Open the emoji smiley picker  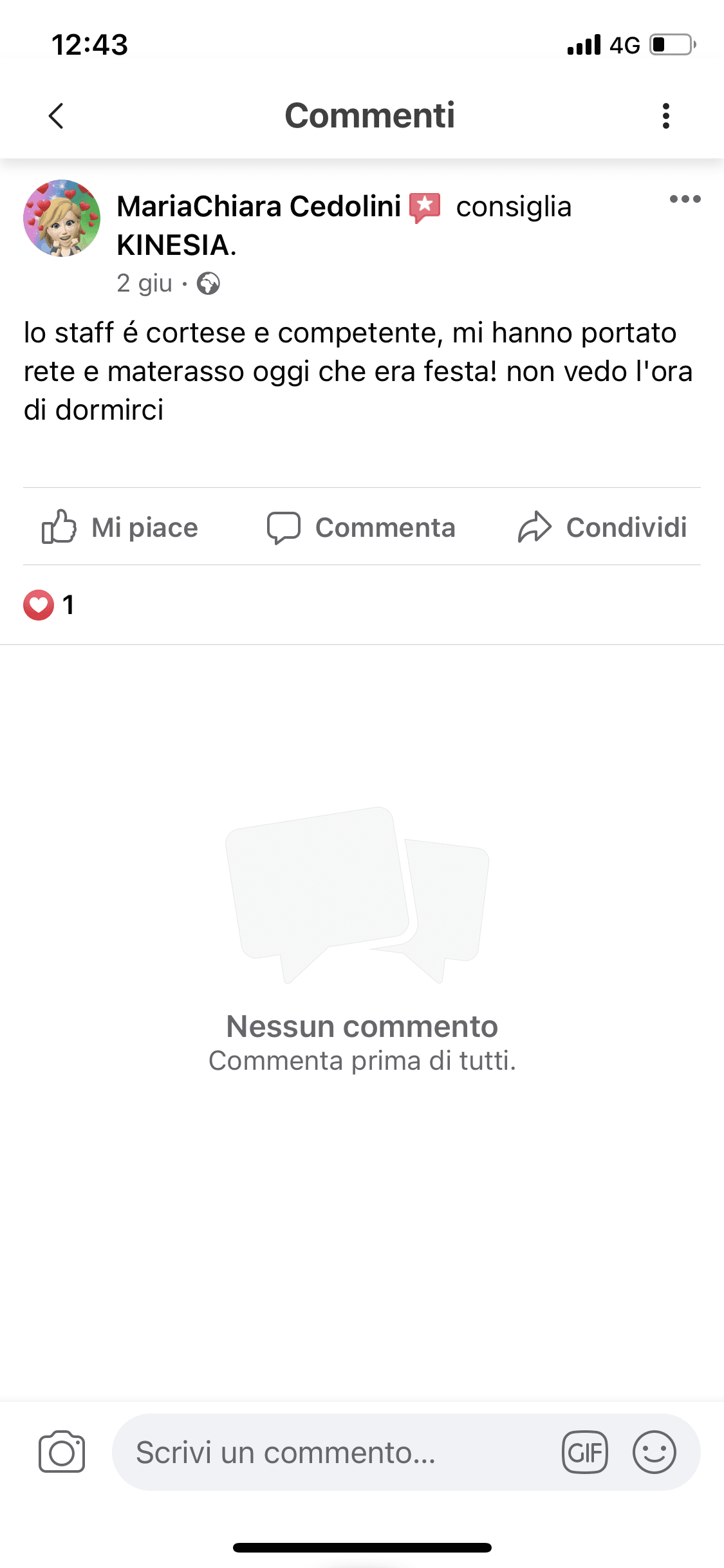[x=654, y=1452]
